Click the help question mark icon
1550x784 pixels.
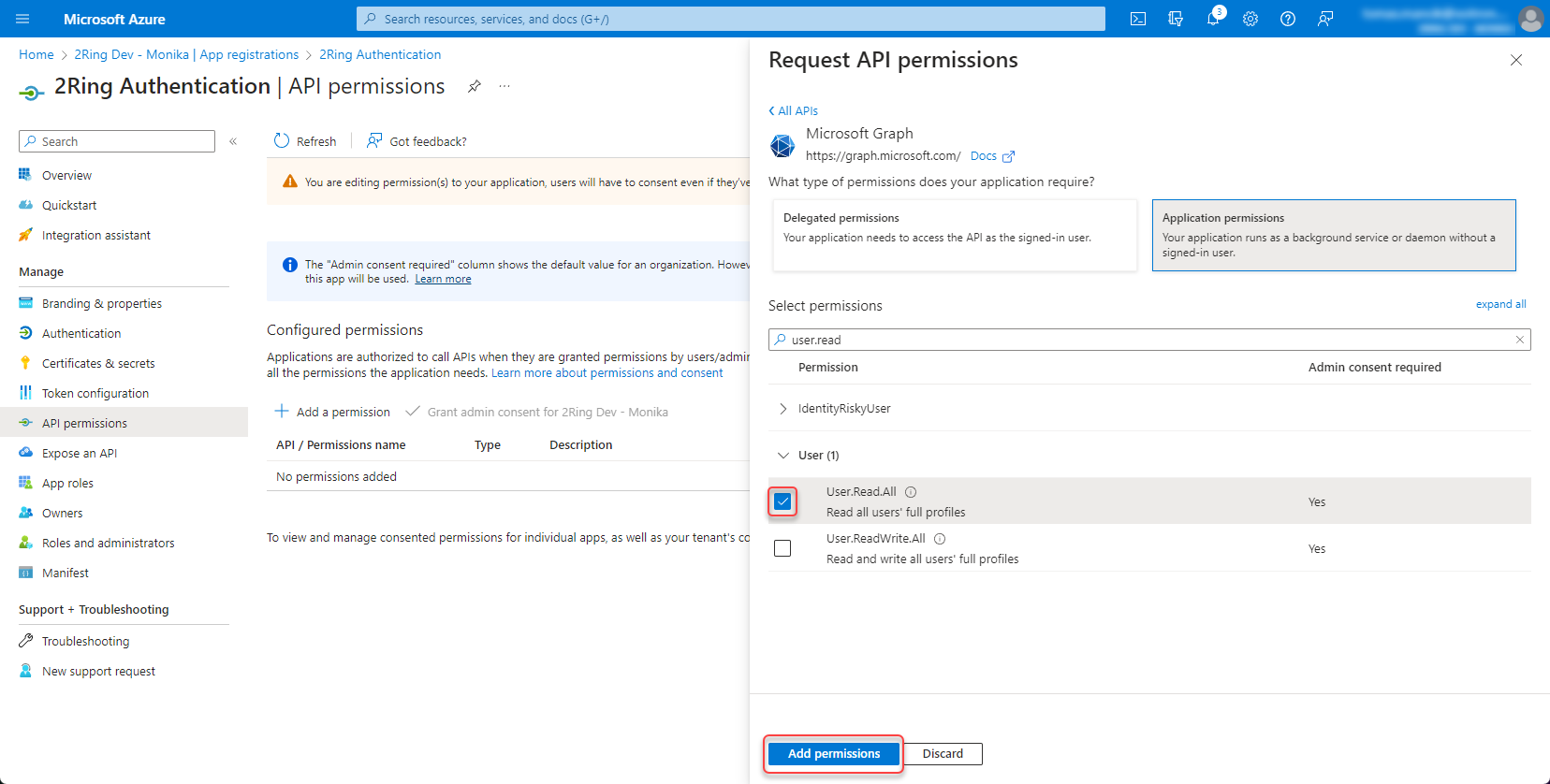[x=1288, y=19]
